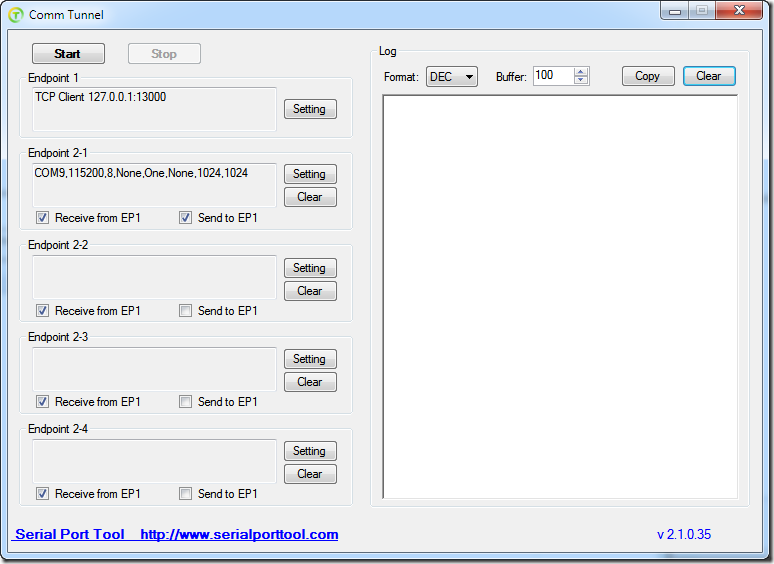Minimize the Comm Tunnel window
Viewport: 774px width, 564px height.
pos(675,11)
